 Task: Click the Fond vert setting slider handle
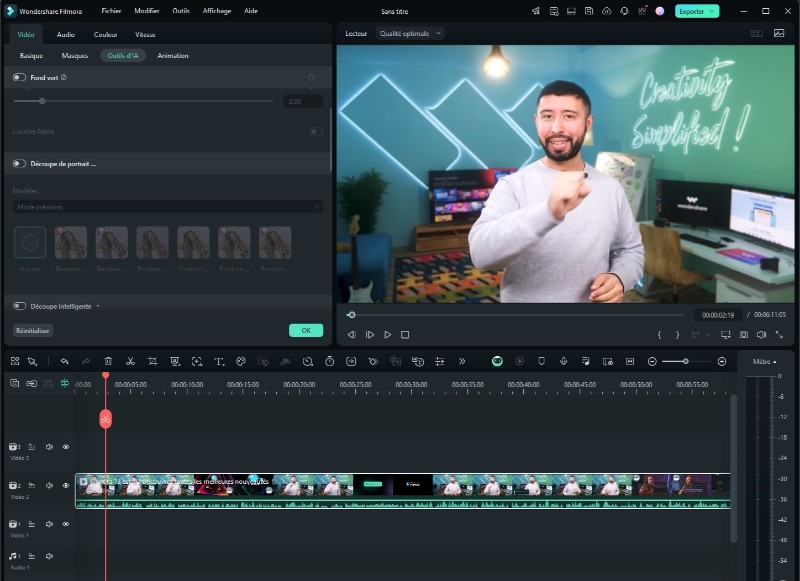click(x=42, y=101)
